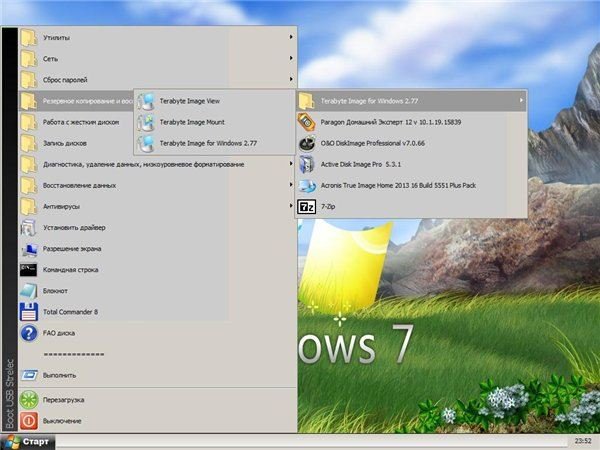This screenshot has height=450, width=600.
Task: Click arrow of highlighted Terabyte Image for Windows folder
Action: coord(521,101)
